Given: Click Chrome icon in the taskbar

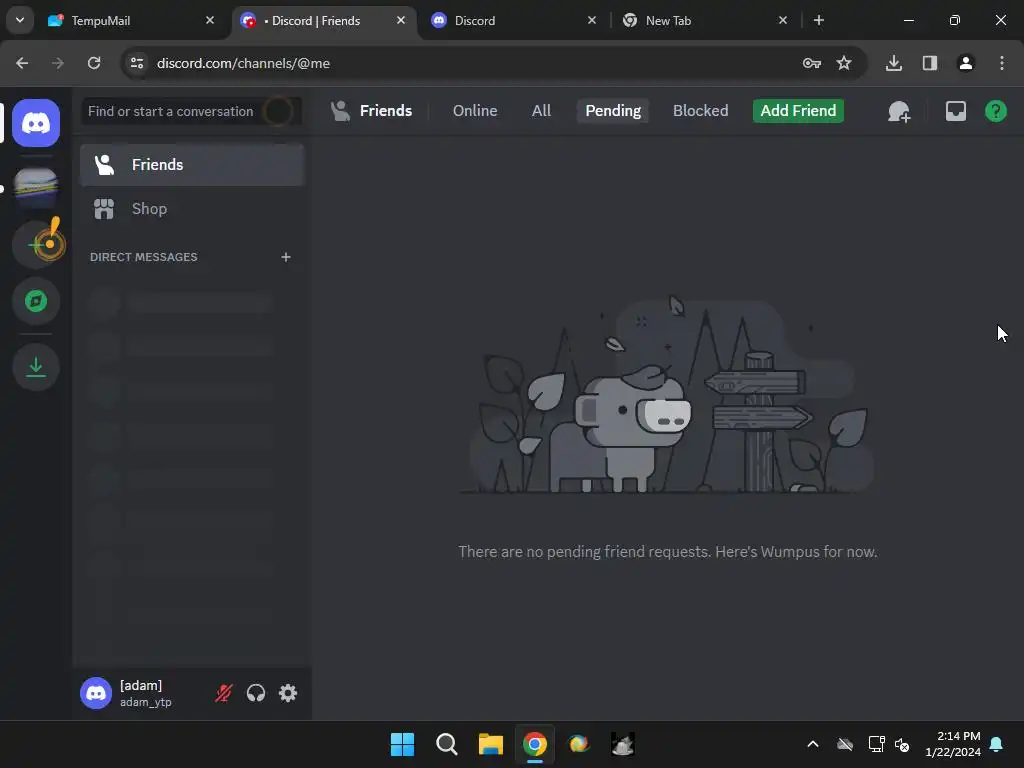Looking at the screenshot, I should click(x=534, y=744).
